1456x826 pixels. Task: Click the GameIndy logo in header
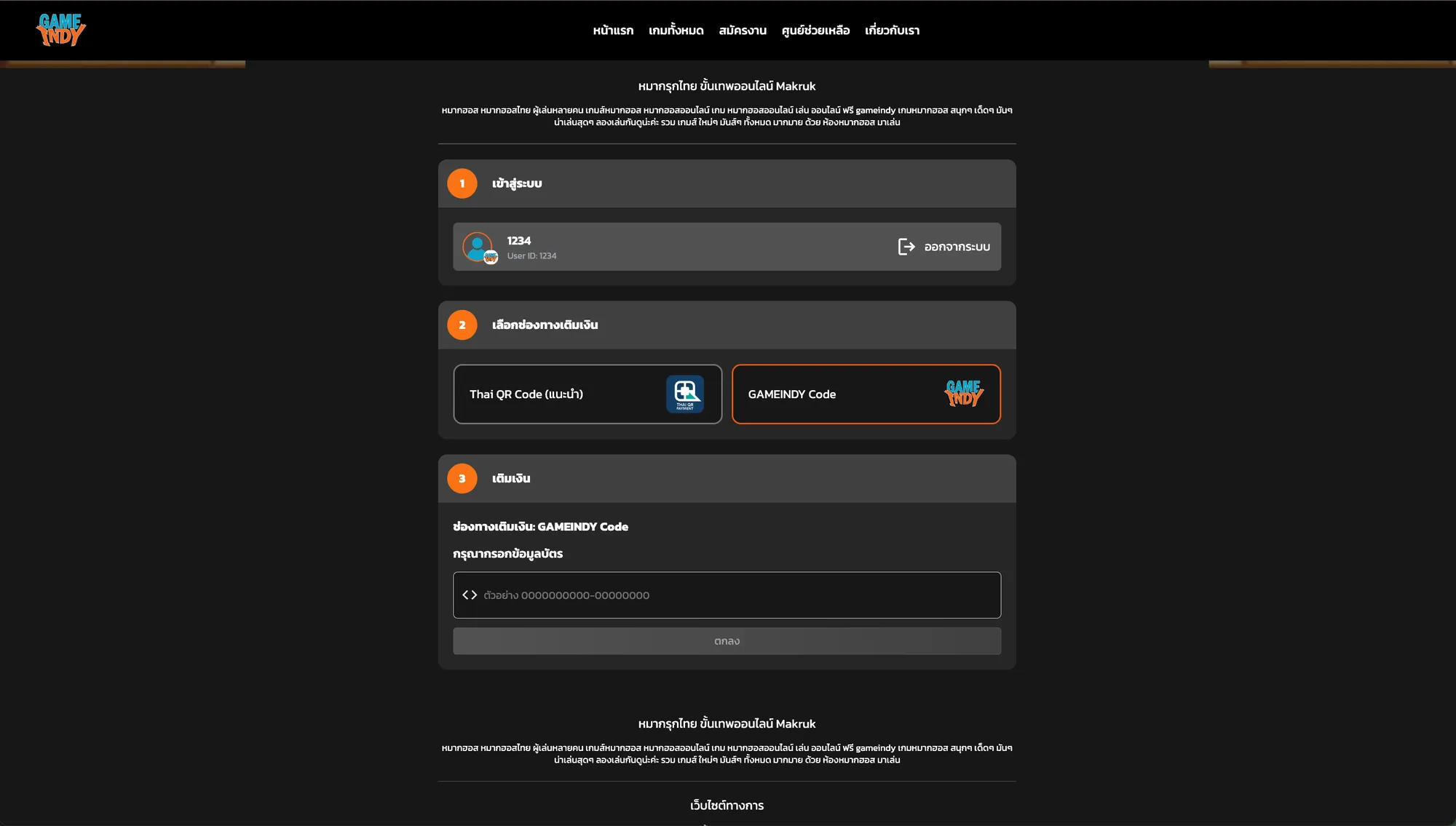[x=61, y=30]
